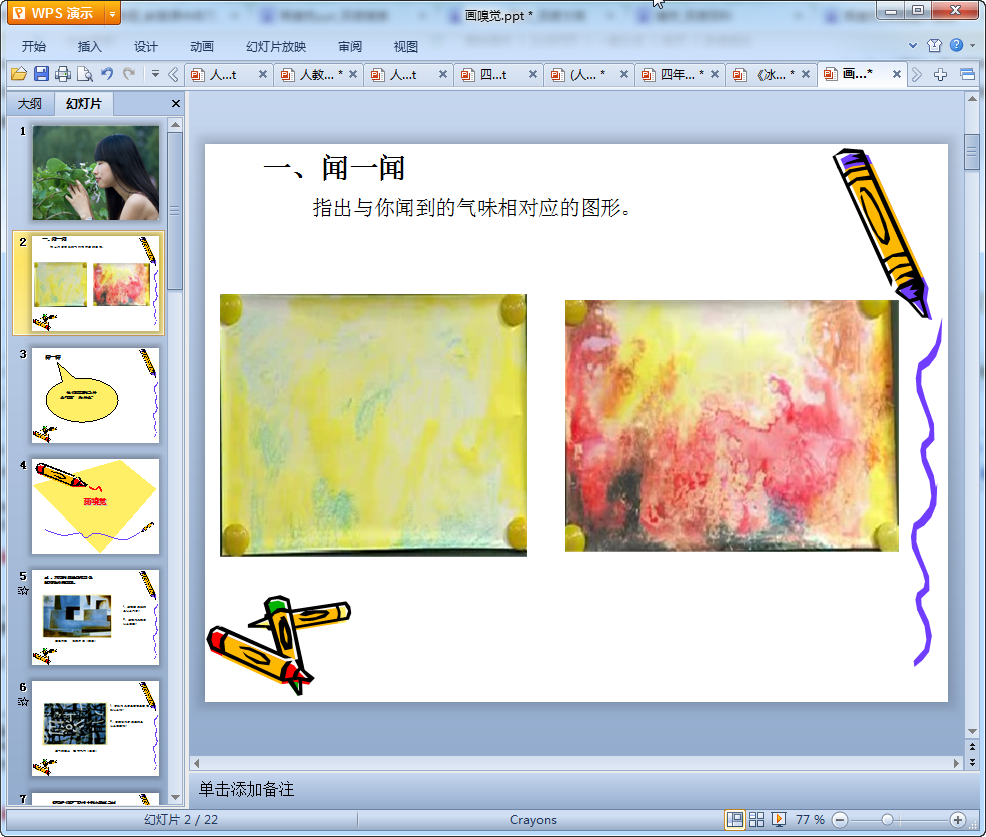
Task: Close the 《水... document tab
Action: (806, 74)
